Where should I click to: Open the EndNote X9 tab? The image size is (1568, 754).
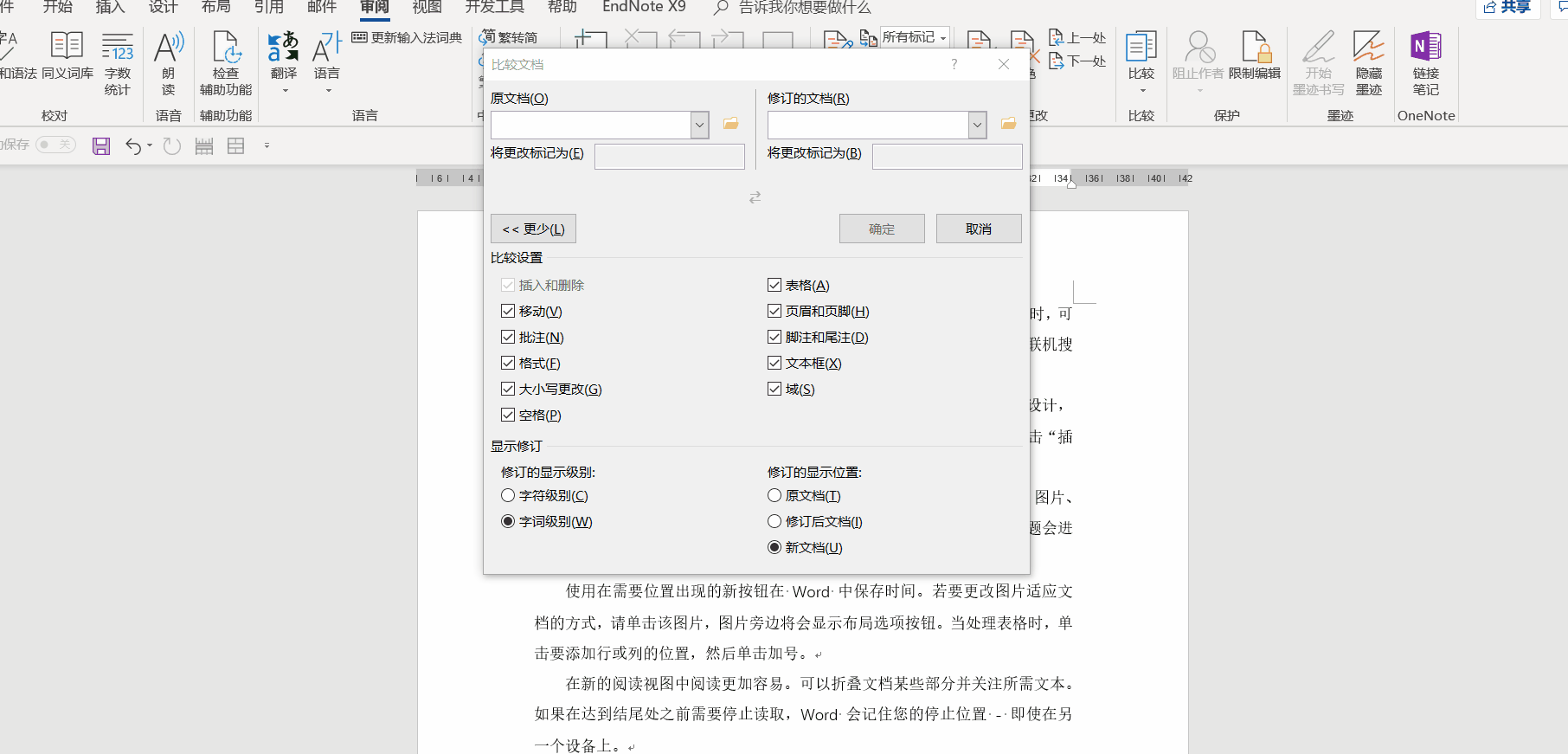point(644,8)
